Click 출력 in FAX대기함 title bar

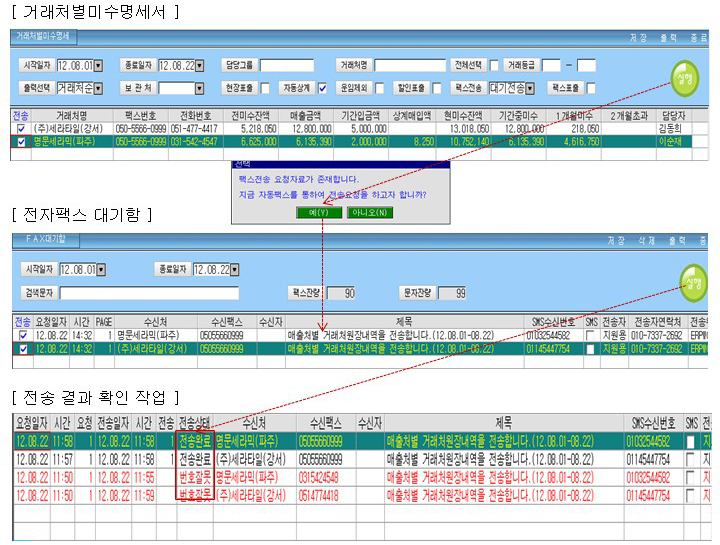coord(677,241)
